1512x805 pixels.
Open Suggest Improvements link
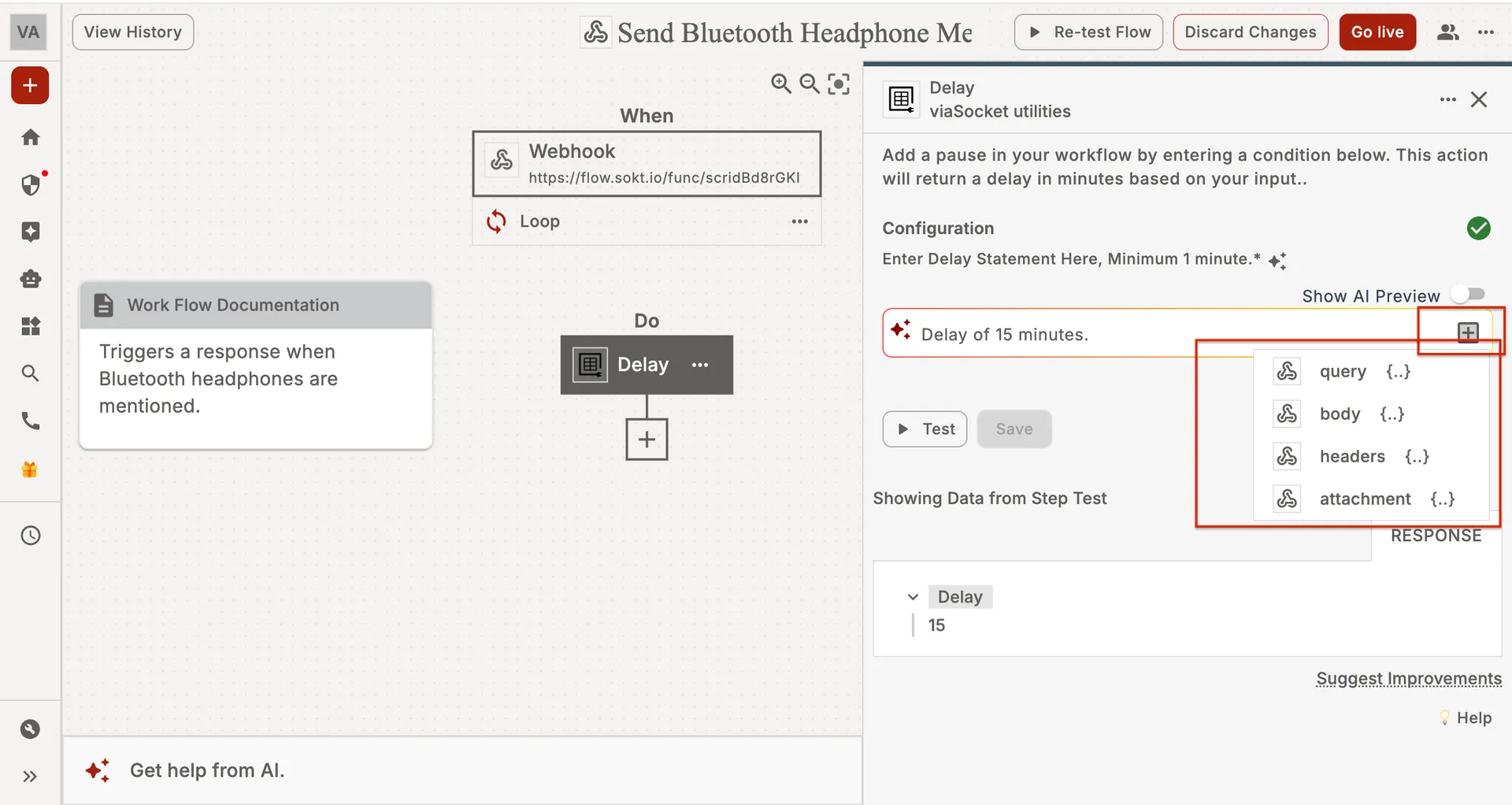coord(1409,679)
